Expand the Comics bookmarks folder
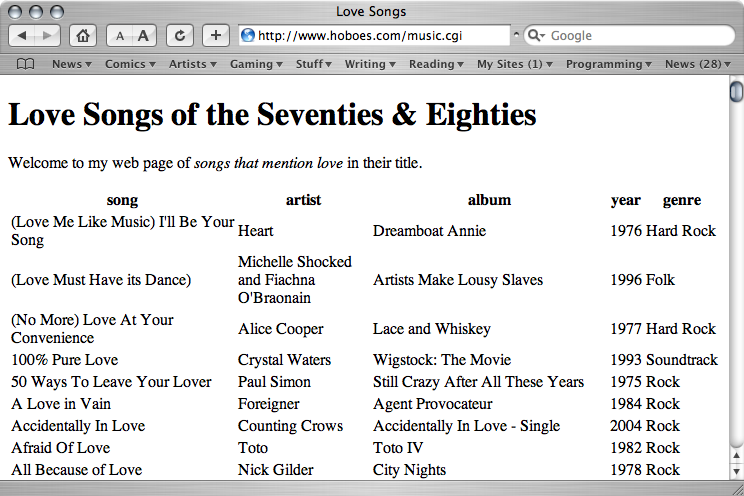 click(x=130, y=64)
